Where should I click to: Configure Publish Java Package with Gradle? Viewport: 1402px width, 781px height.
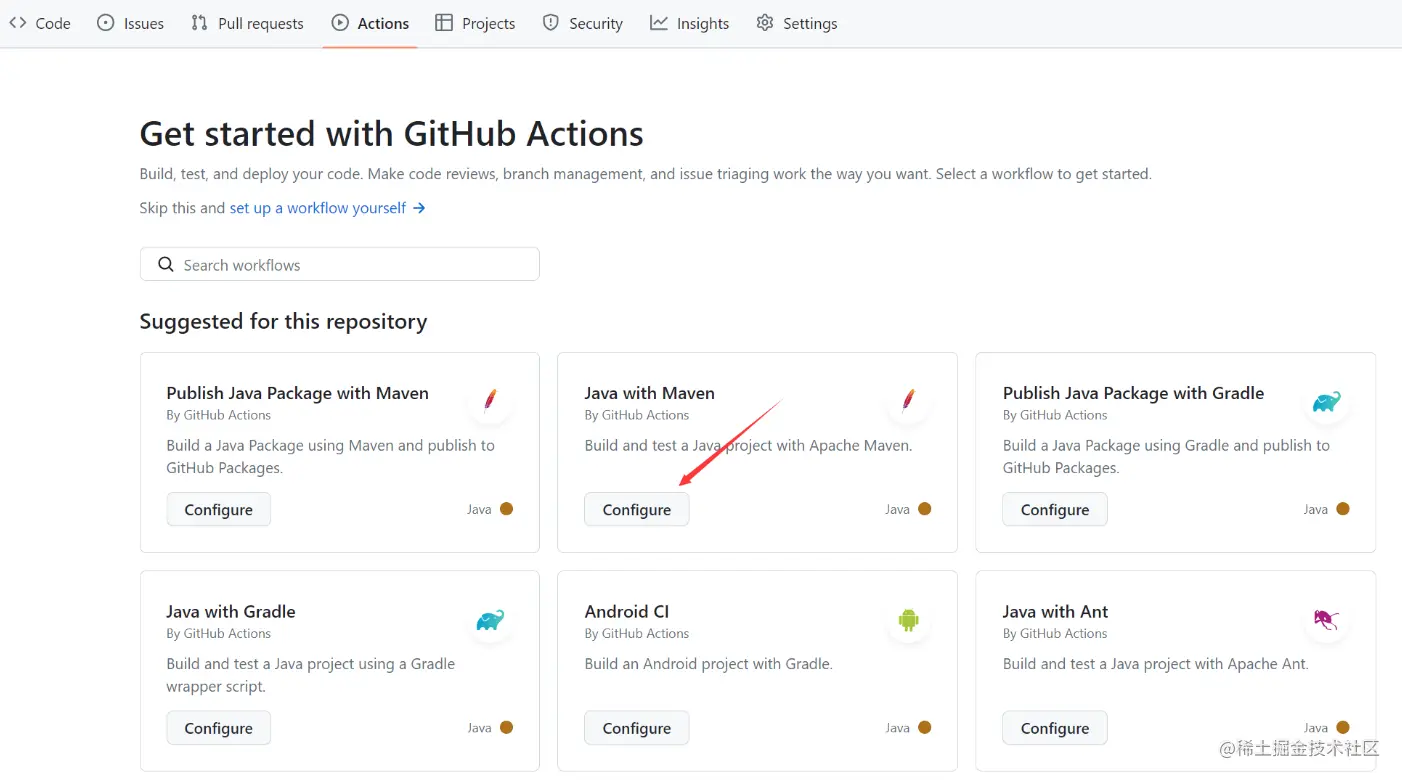point(1054,510)
